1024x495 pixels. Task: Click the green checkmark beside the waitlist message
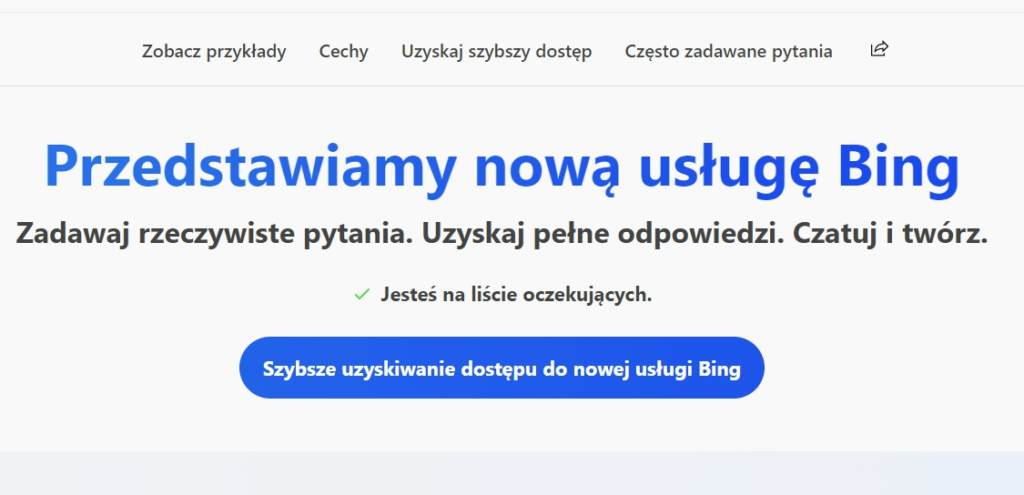tap(362, 295)
